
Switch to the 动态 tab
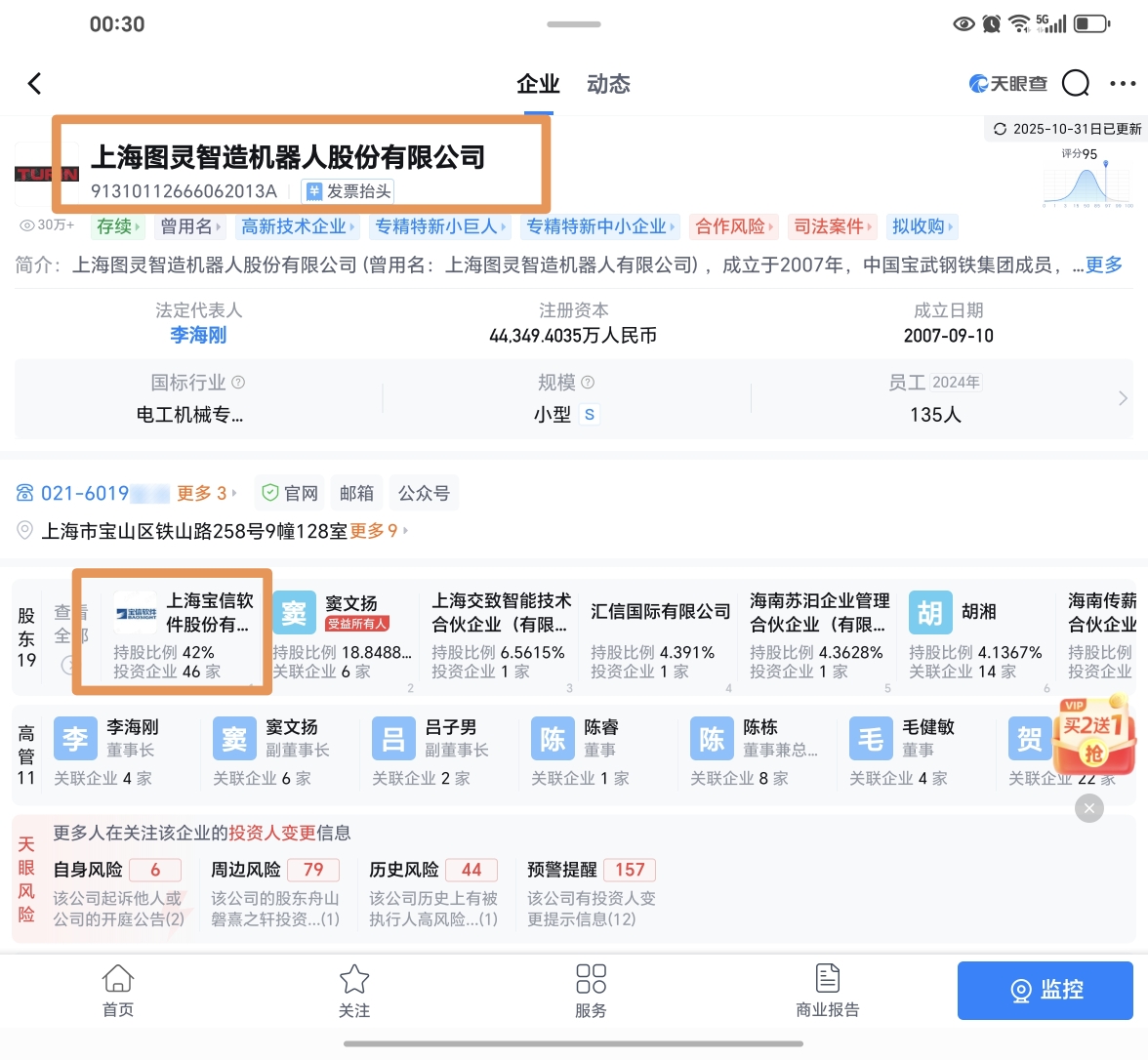point(608,84)
